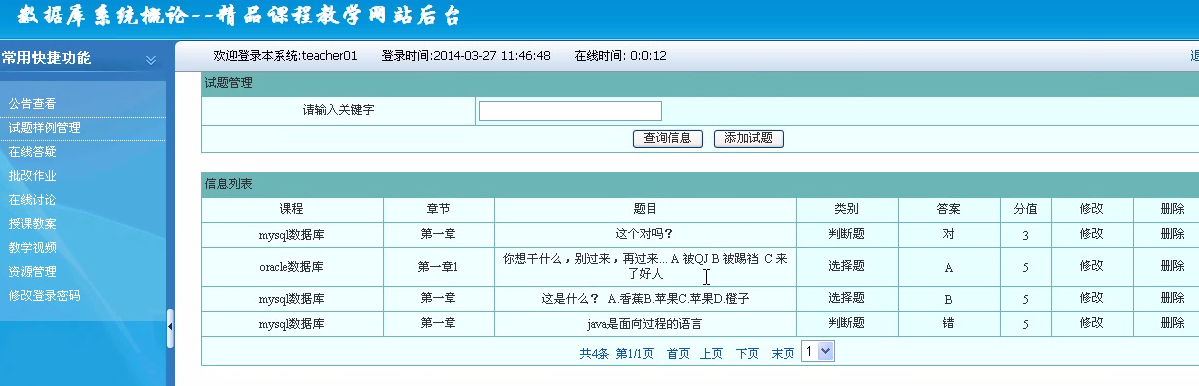
Task: Go to 下页 in pagination
Action: [x=747, y=353]
